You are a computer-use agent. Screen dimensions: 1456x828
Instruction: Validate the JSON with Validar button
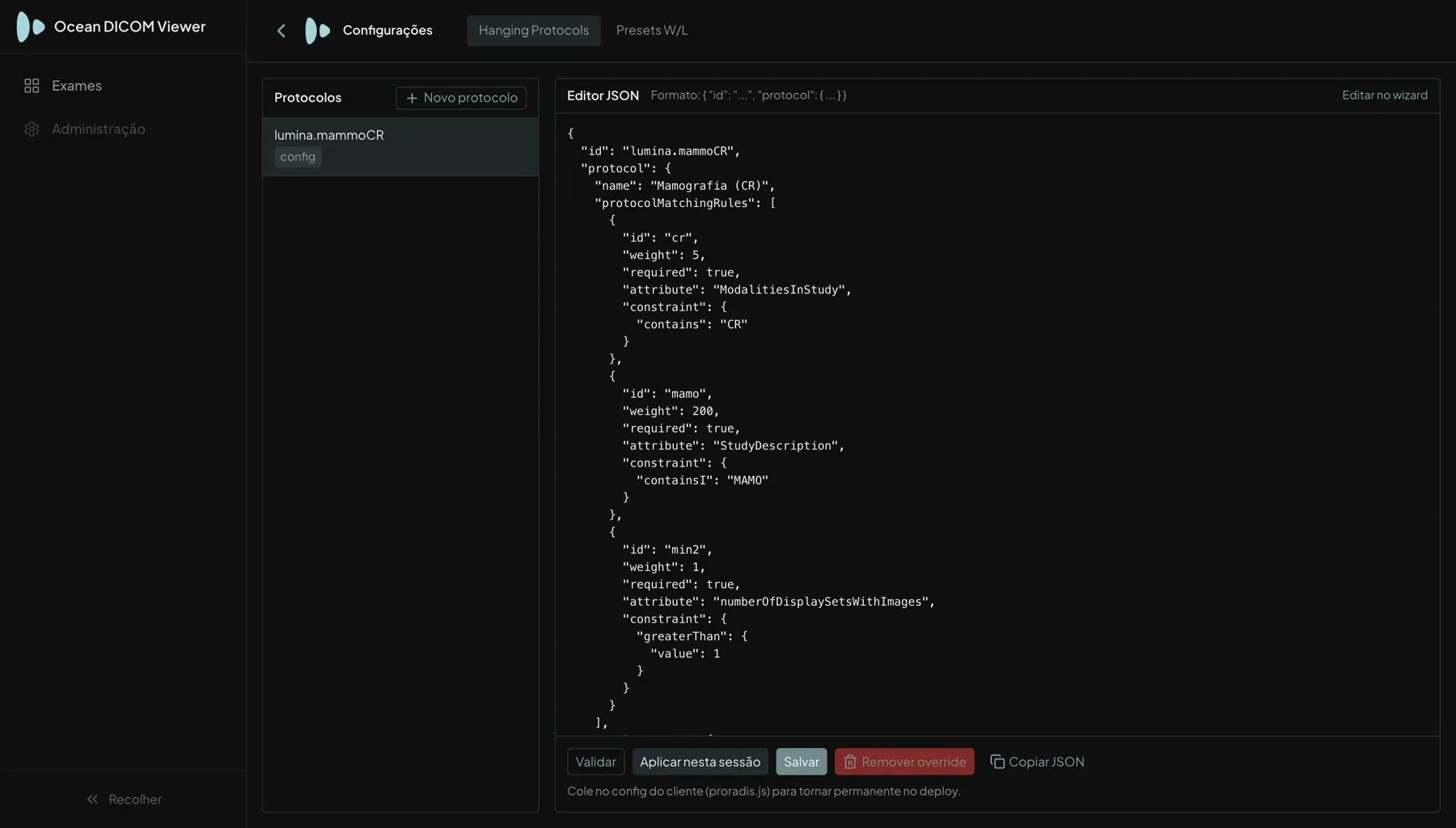[596, 762]
